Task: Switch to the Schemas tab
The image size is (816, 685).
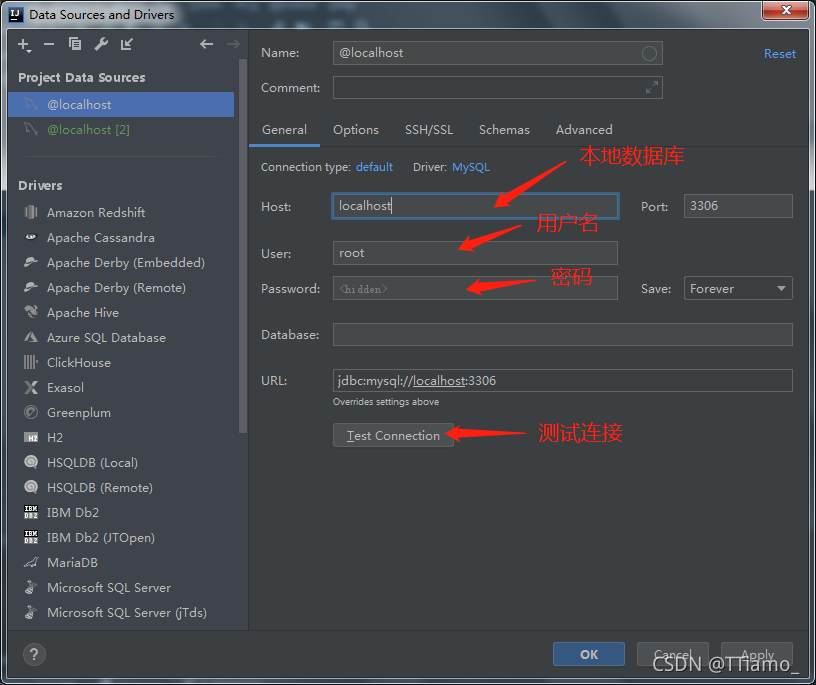Action: tap(504, 130)
